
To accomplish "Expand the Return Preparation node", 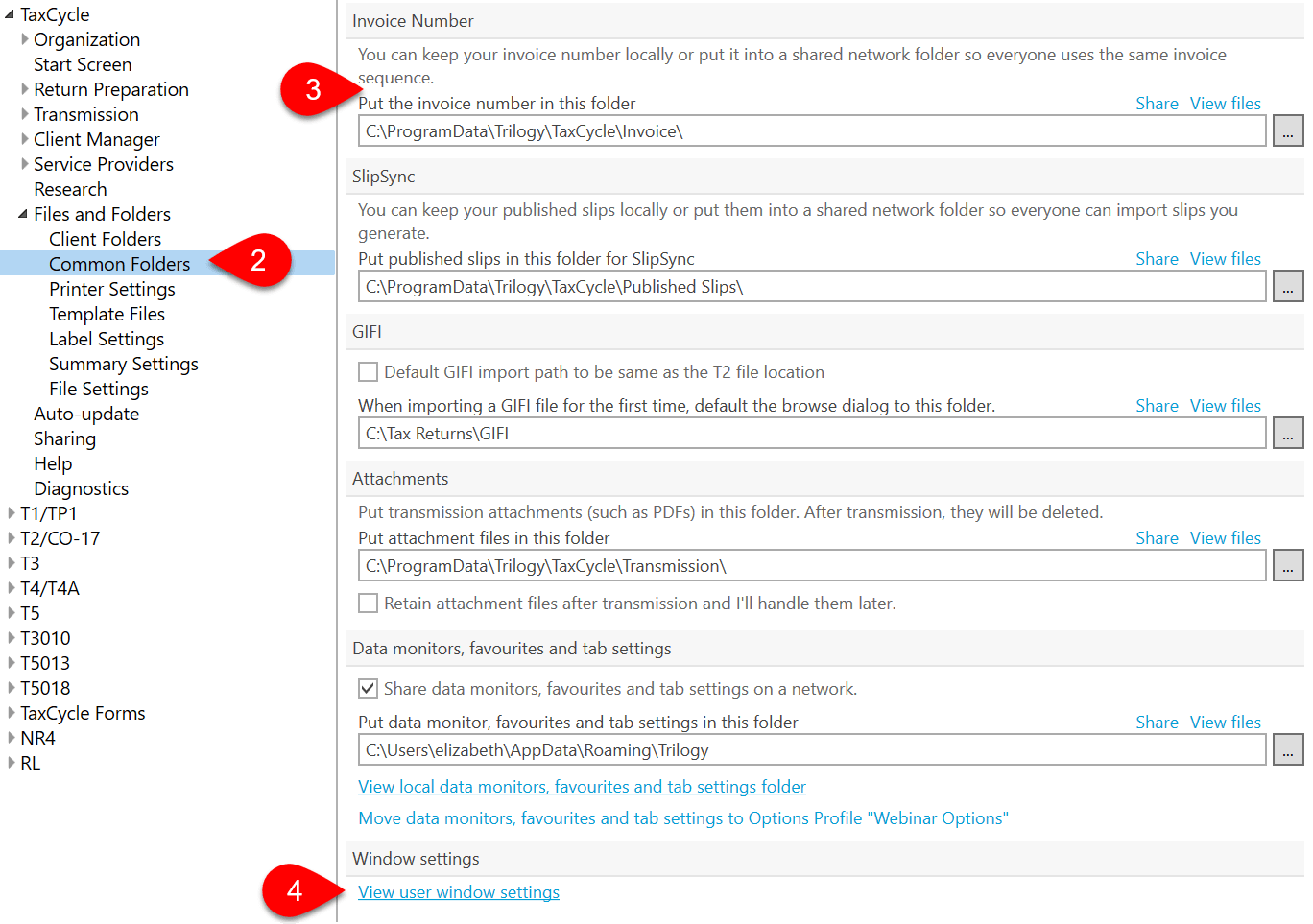I will [x=24, y=89].
